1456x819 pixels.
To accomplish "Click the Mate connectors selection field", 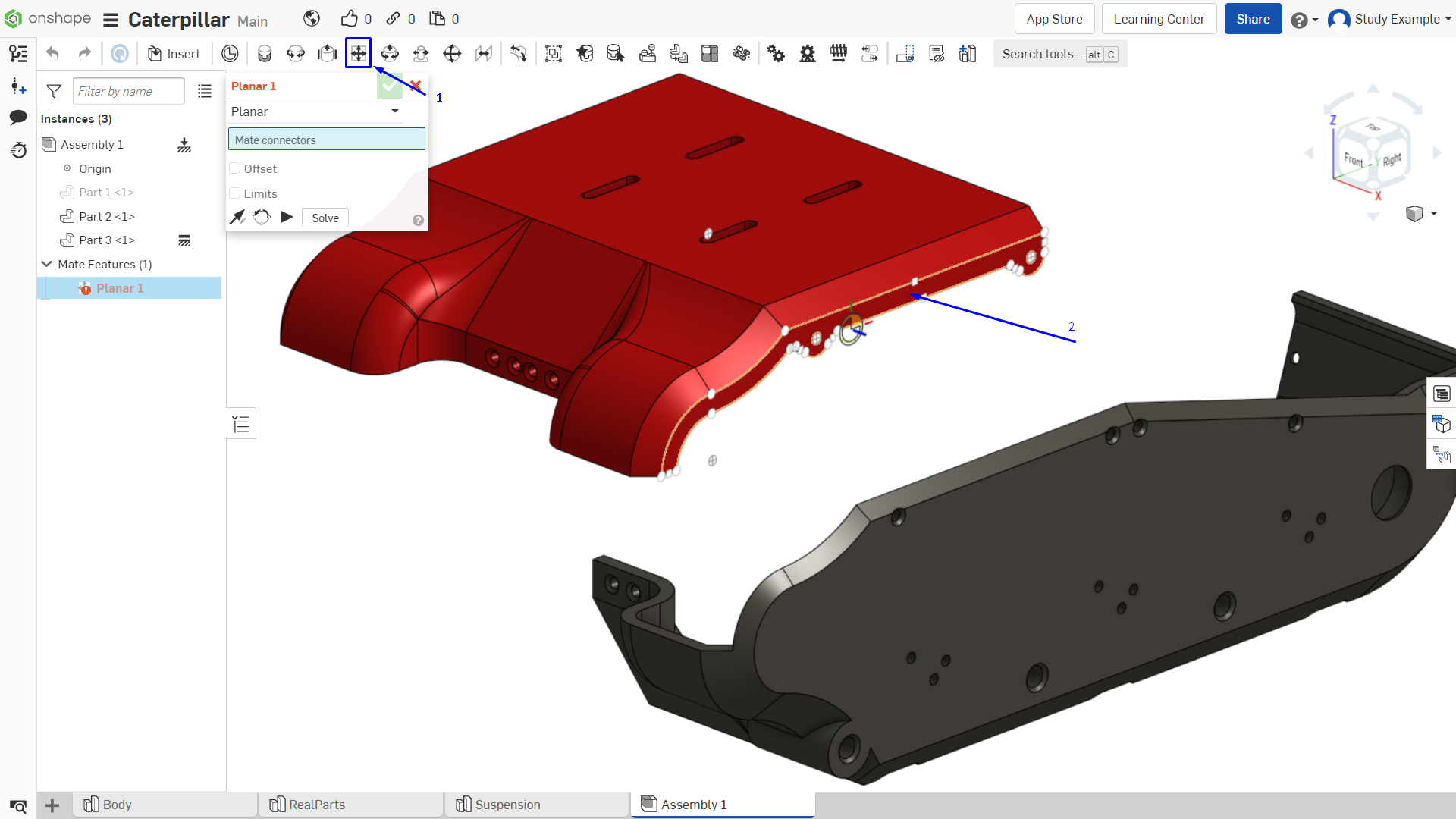I will coord(327,140).
